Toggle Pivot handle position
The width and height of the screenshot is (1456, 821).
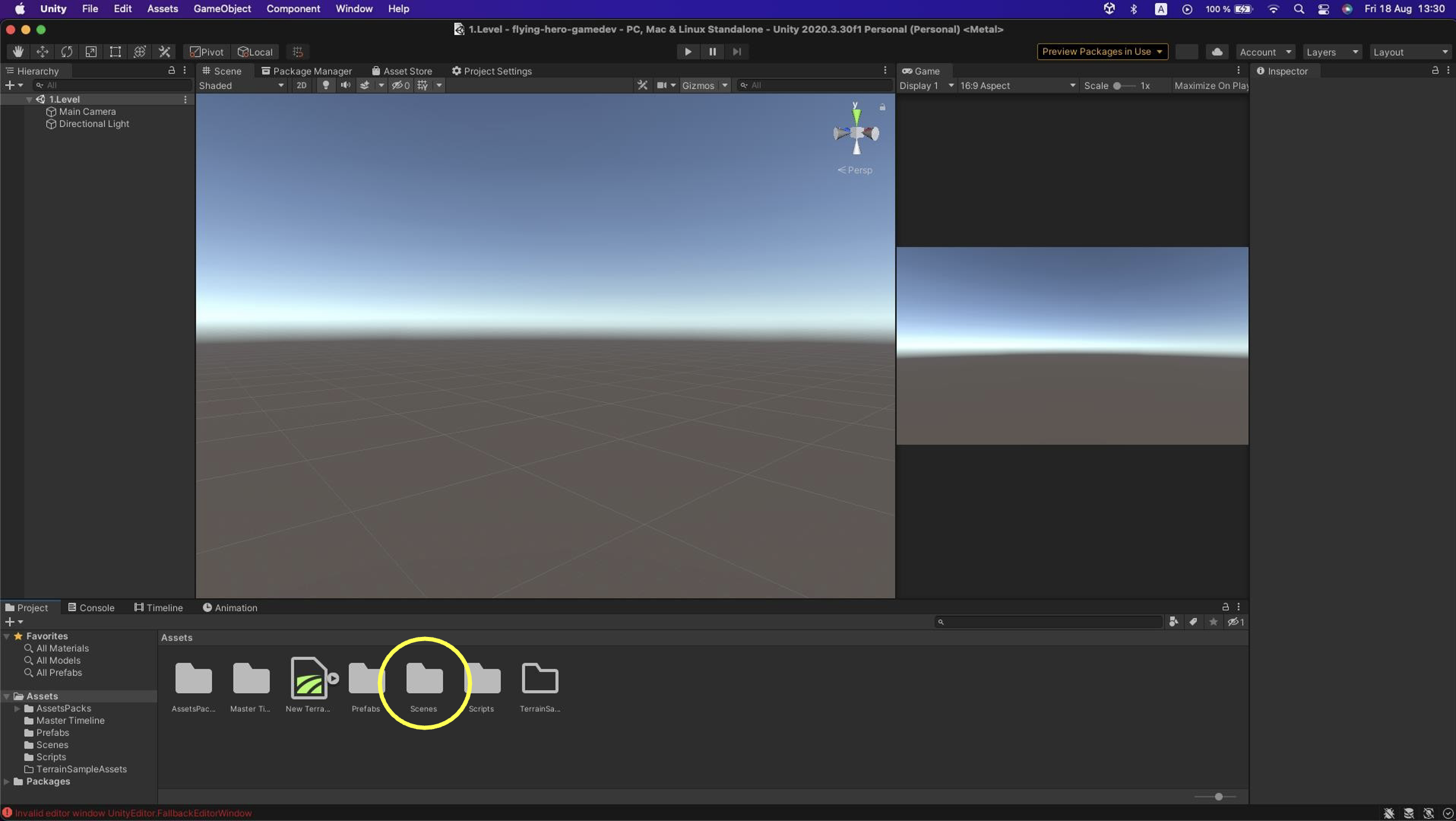[207, 52]
